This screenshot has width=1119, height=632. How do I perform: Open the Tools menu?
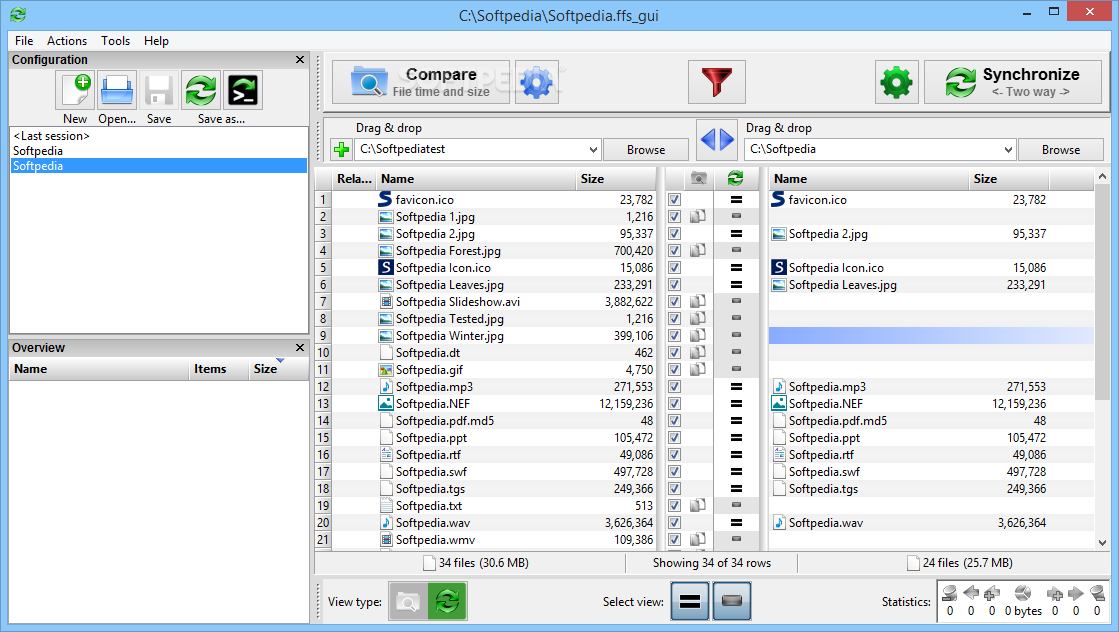click(x=115, y=41)
